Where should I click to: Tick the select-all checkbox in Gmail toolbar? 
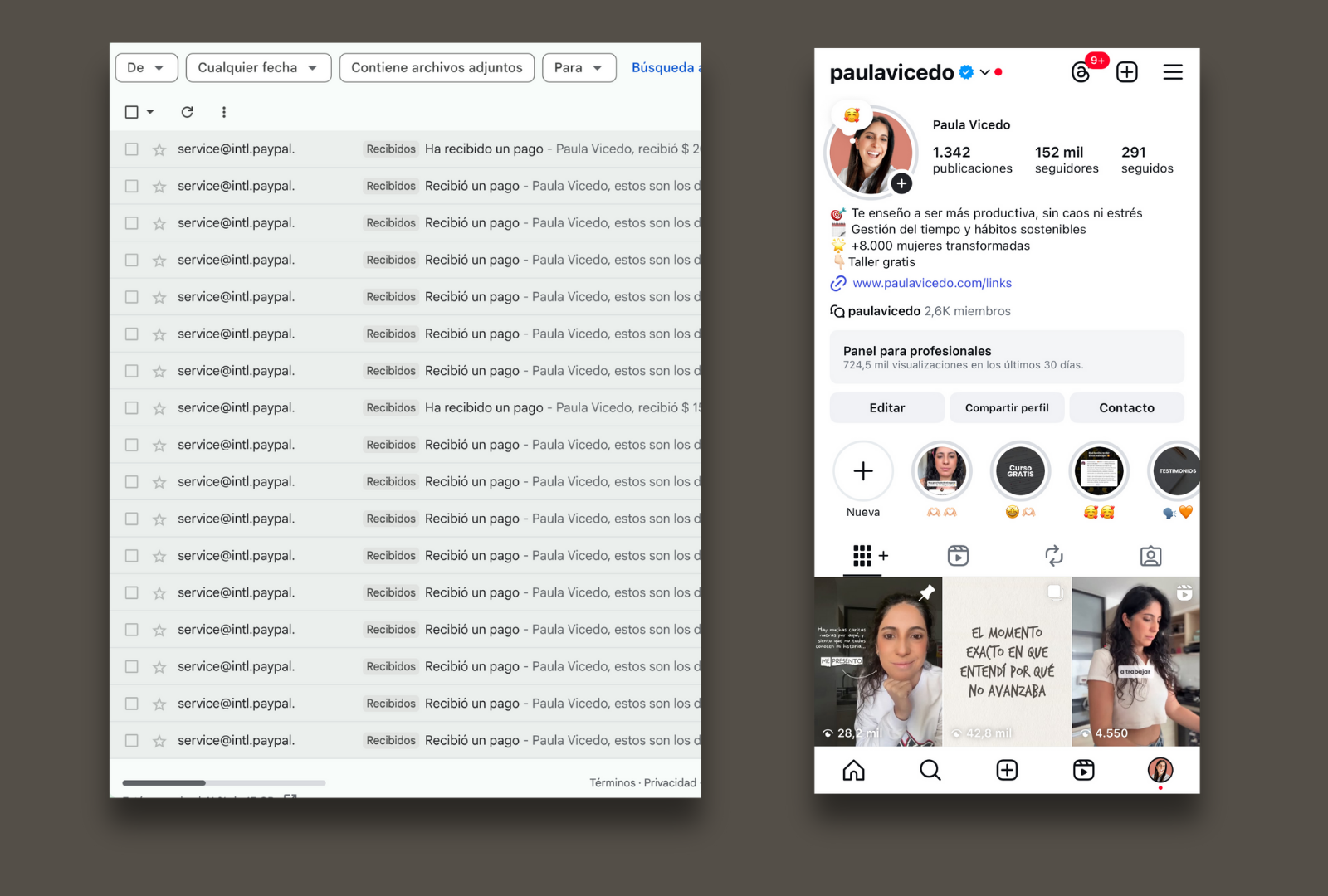pyautogui.click(x=131, y=112)
